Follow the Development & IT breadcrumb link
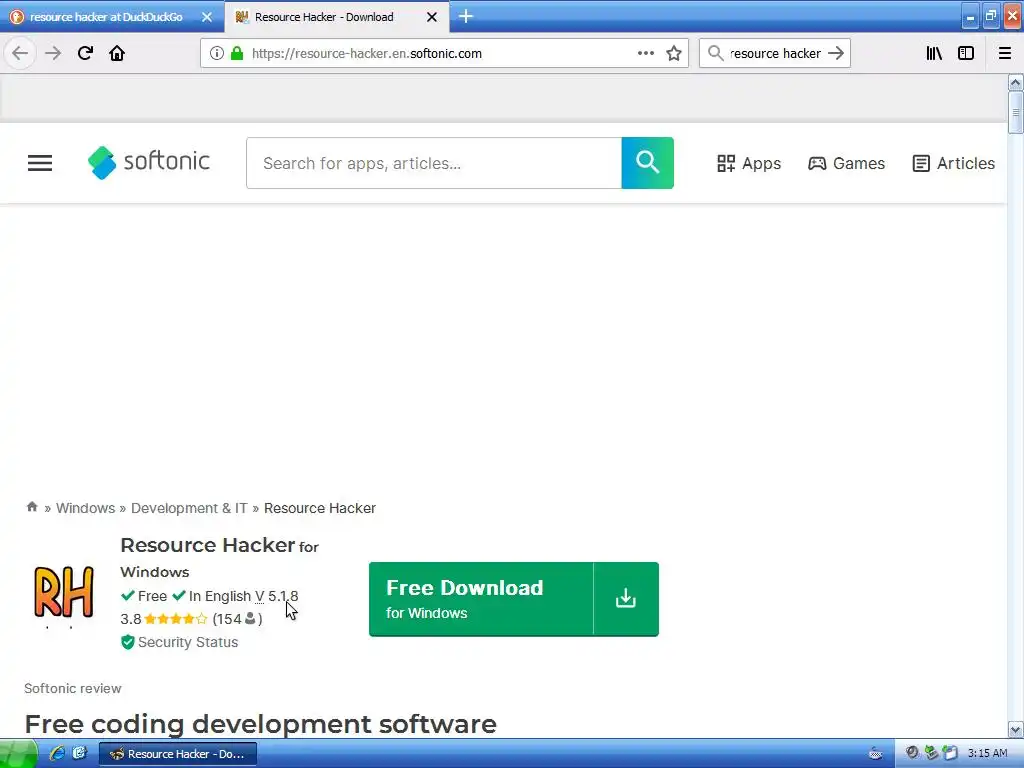This screenshot has width=1024, height=768. pos(189,508)
